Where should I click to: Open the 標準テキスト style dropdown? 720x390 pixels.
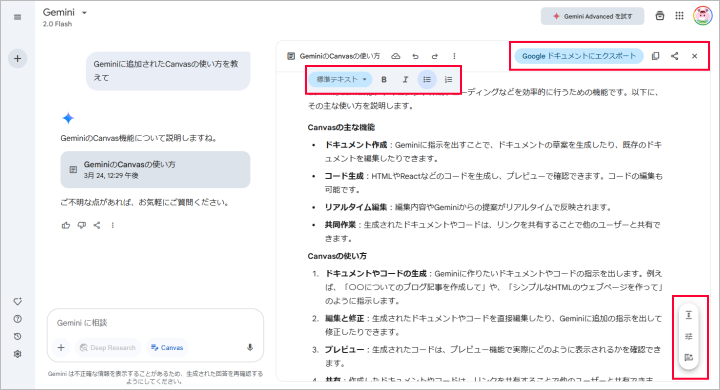(x=340, y=79)
